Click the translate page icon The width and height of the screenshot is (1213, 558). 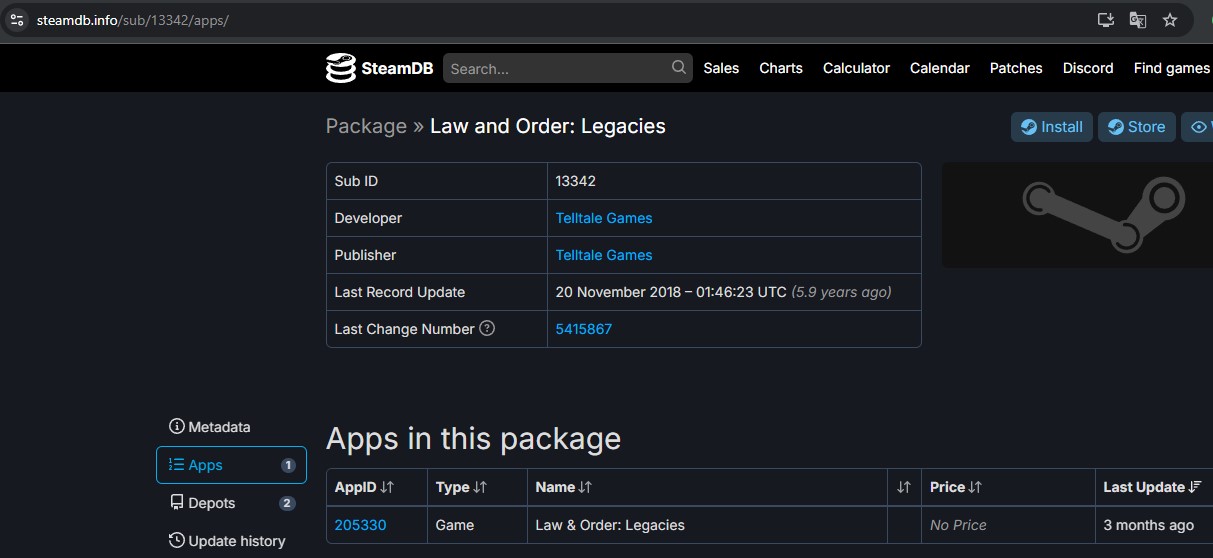point(1137,20)
